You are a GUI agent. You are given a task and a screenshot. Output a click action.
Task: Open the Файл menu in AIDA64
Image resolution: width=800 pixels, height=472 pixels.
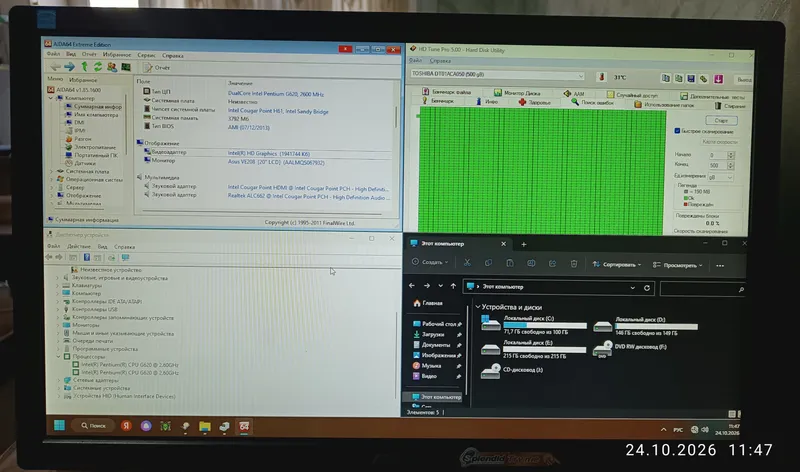click(54, 54)
